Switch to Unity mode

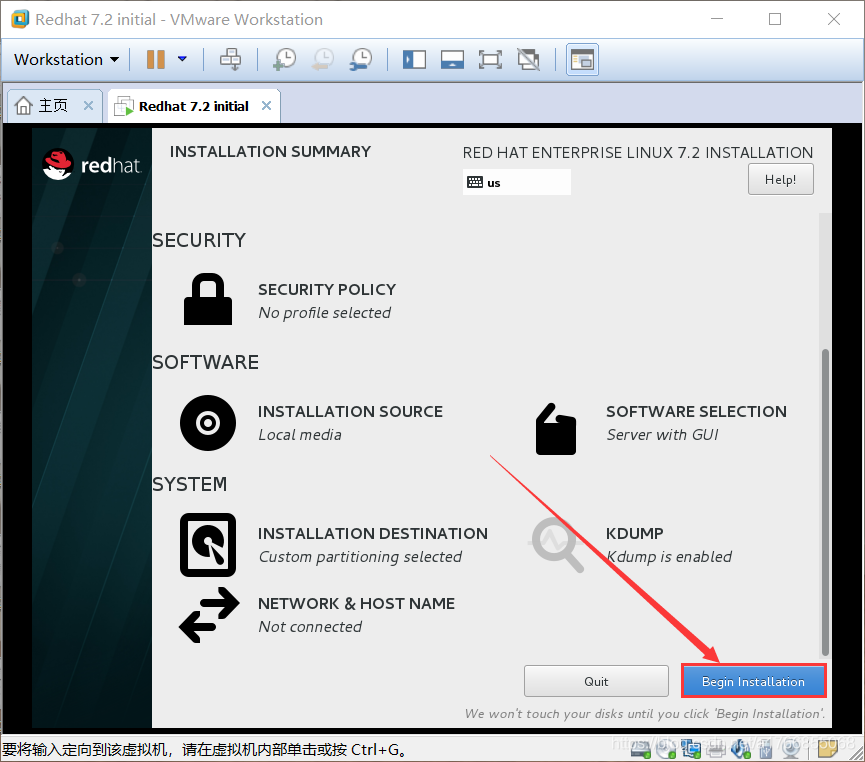[528, 59]
